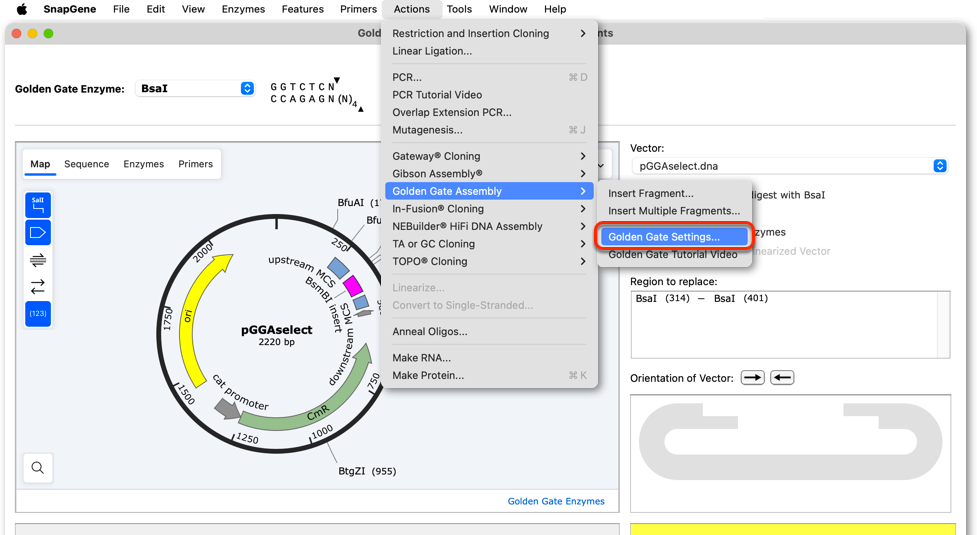The image size is (977, 535).
Task: Set vector orientation to right arrow
Action: pos(752,377)
